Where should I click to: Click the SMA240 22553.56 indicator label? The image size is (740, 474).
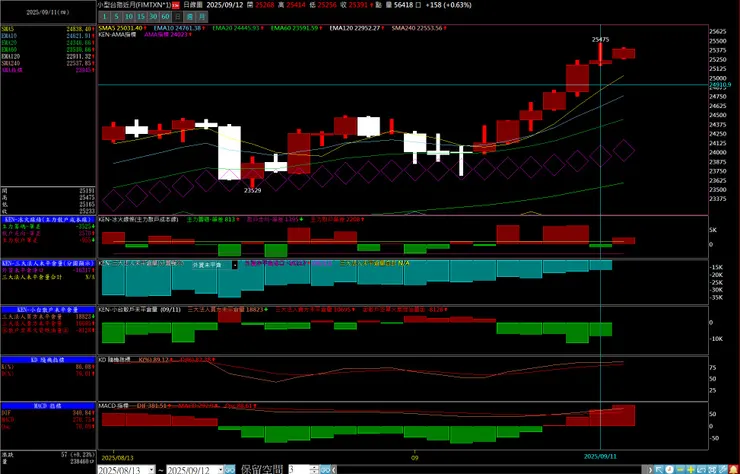pos(419,28)
